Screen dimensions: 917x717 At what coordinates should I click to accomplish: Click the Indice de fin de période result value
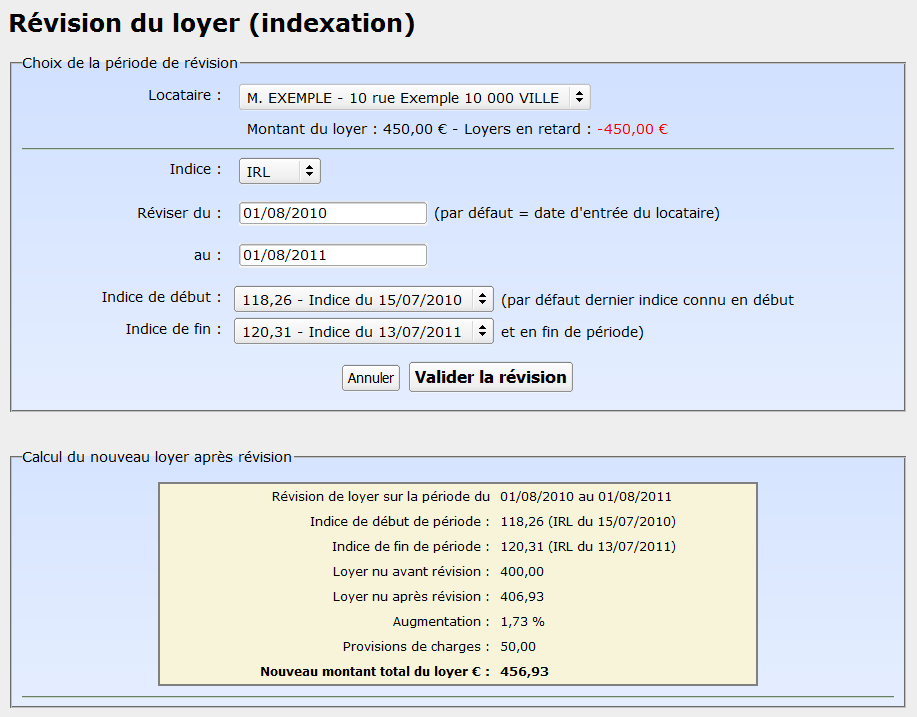[587, 547]
